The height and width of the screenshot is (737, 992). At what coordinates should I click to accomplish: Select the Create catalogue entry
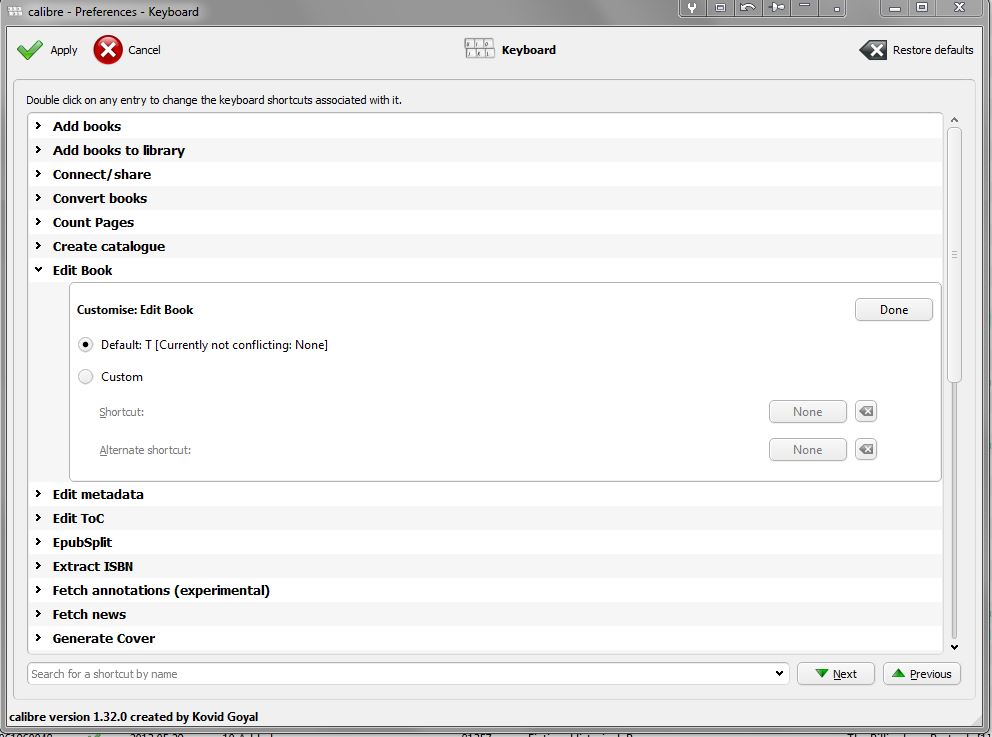(109, 247)
